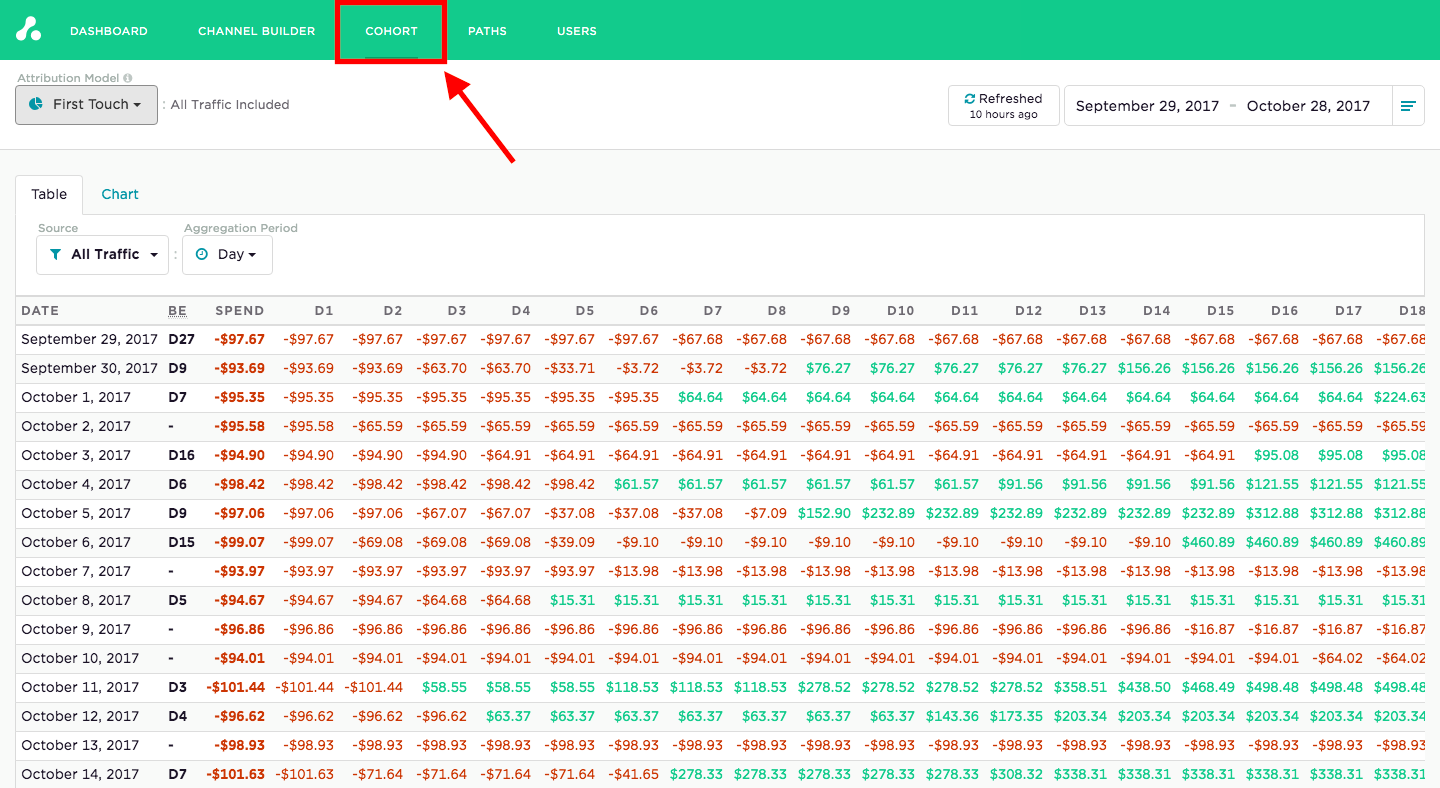Click the September 29, 2017 start date

tap(1147, 106)
